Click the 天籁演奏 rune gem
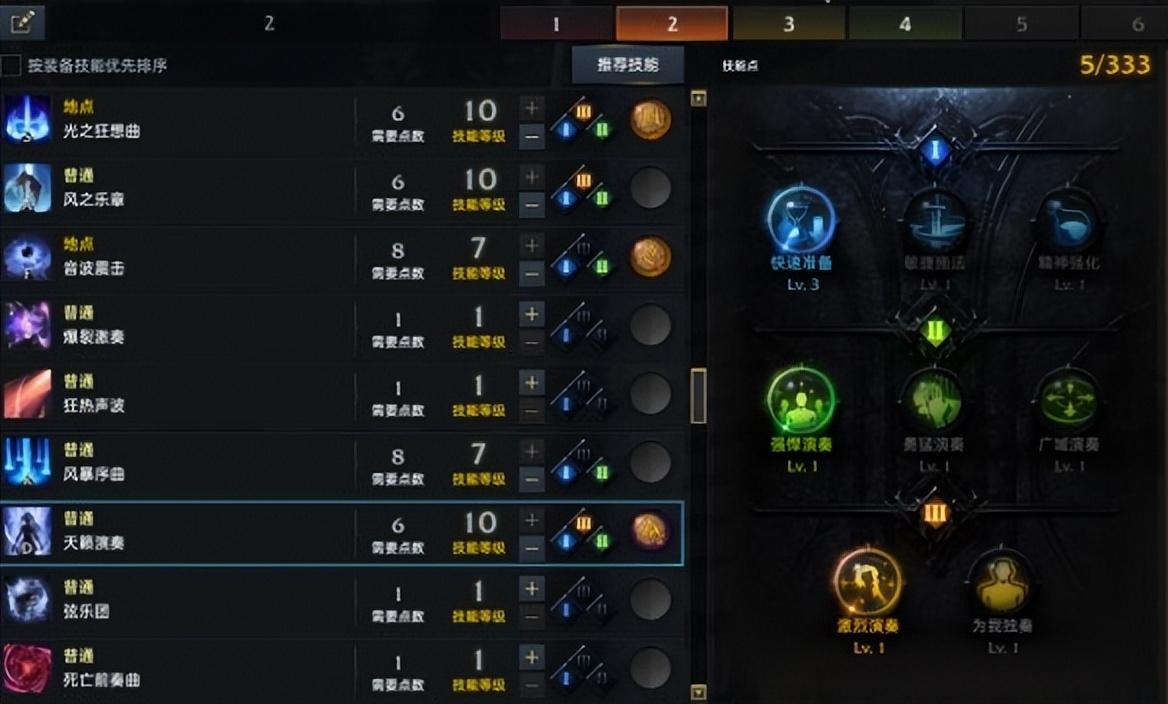 [x=650, y=531]
